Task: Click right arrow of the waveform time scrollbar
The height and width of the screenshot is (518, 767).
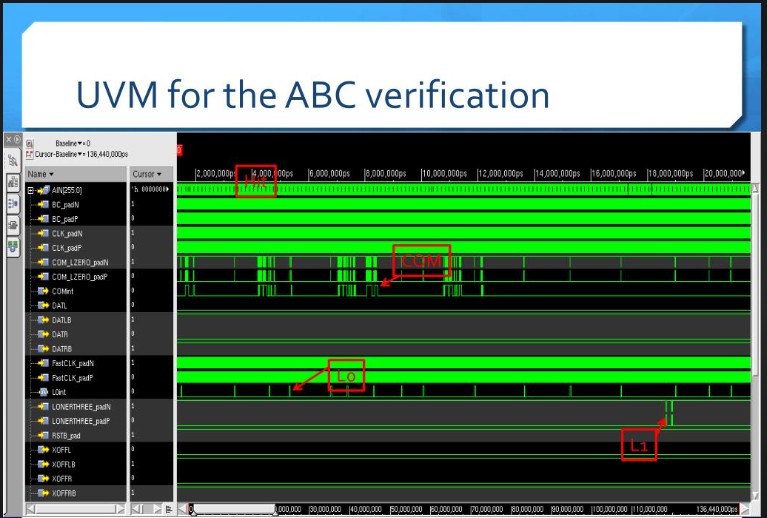Action: tap(745, 510)
